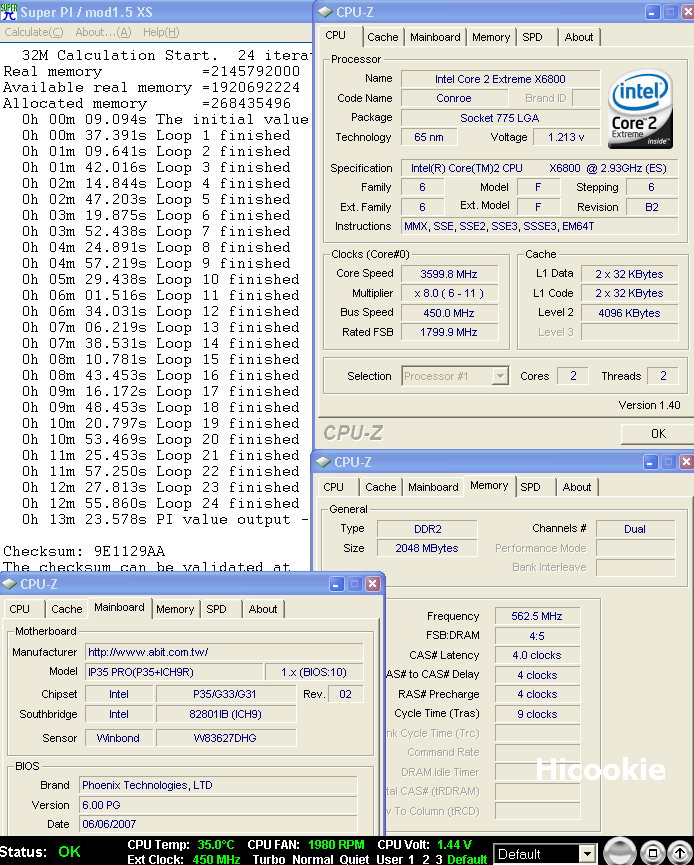
Task: Click the Rated FSB 1799.9 MHz value
Action: (x=449, y=332)
